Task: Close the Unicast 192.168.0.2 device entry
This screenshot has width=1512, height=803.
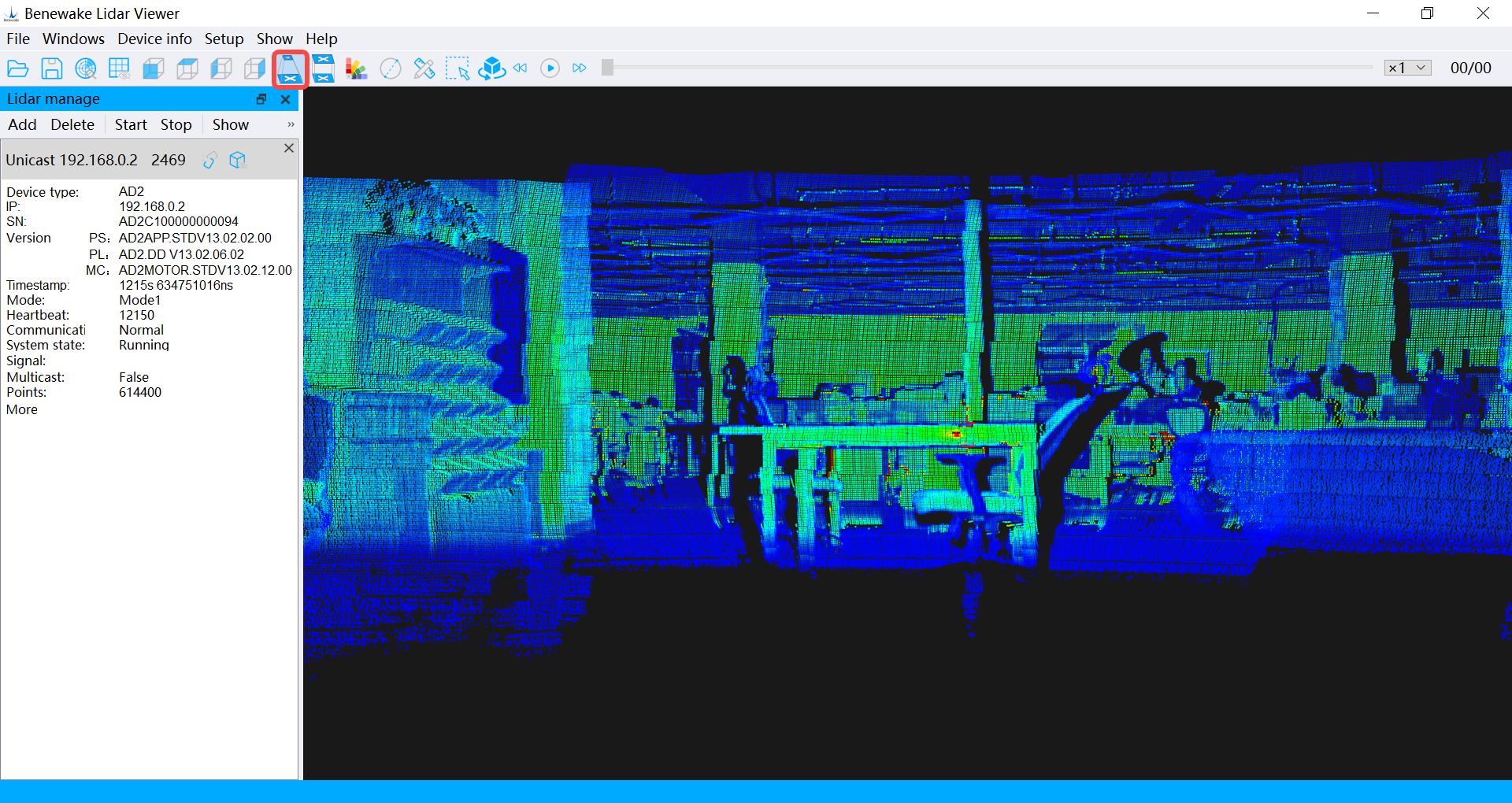Action: click(289, 148)
